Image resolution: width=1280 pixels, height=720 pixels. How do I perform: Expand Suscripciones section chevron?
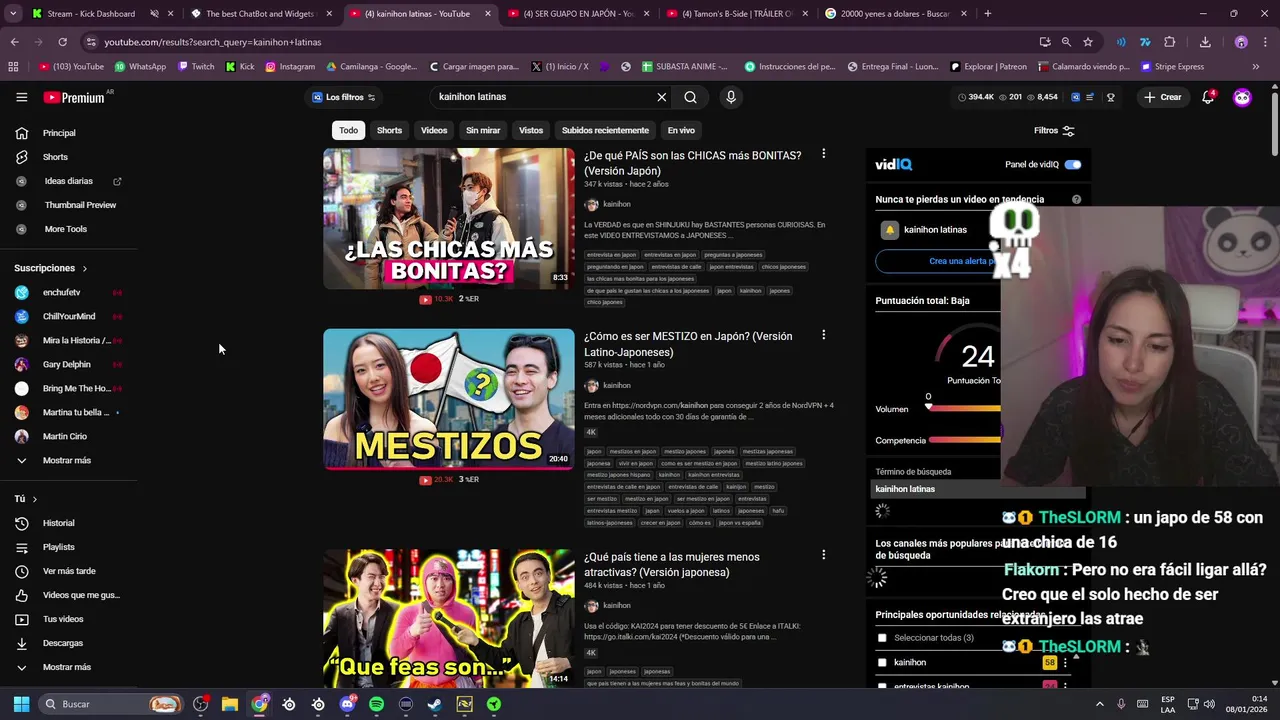pos(84,268)
